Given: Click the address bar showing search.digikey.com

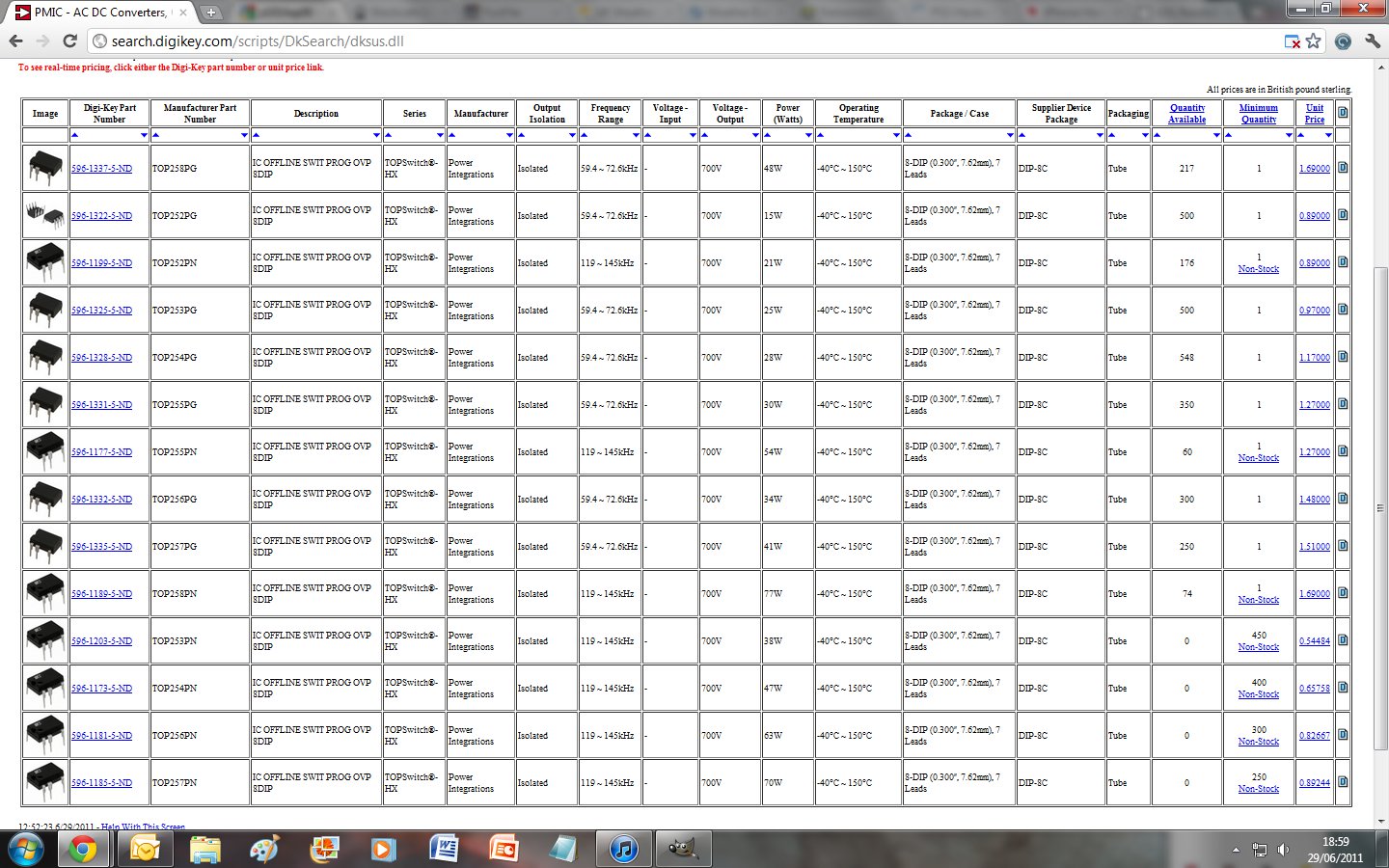Looking at the screenshot, I should pyautogui.click(x=685, y=41).
